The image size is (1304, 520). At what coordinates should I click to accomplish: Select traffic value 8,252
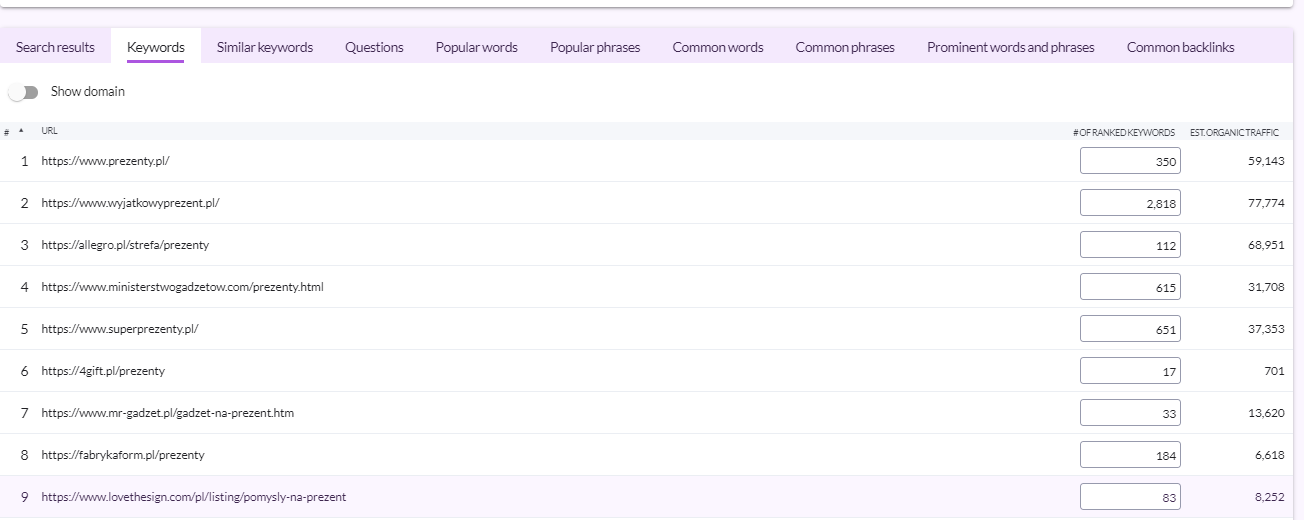(x=1269, y=497)
